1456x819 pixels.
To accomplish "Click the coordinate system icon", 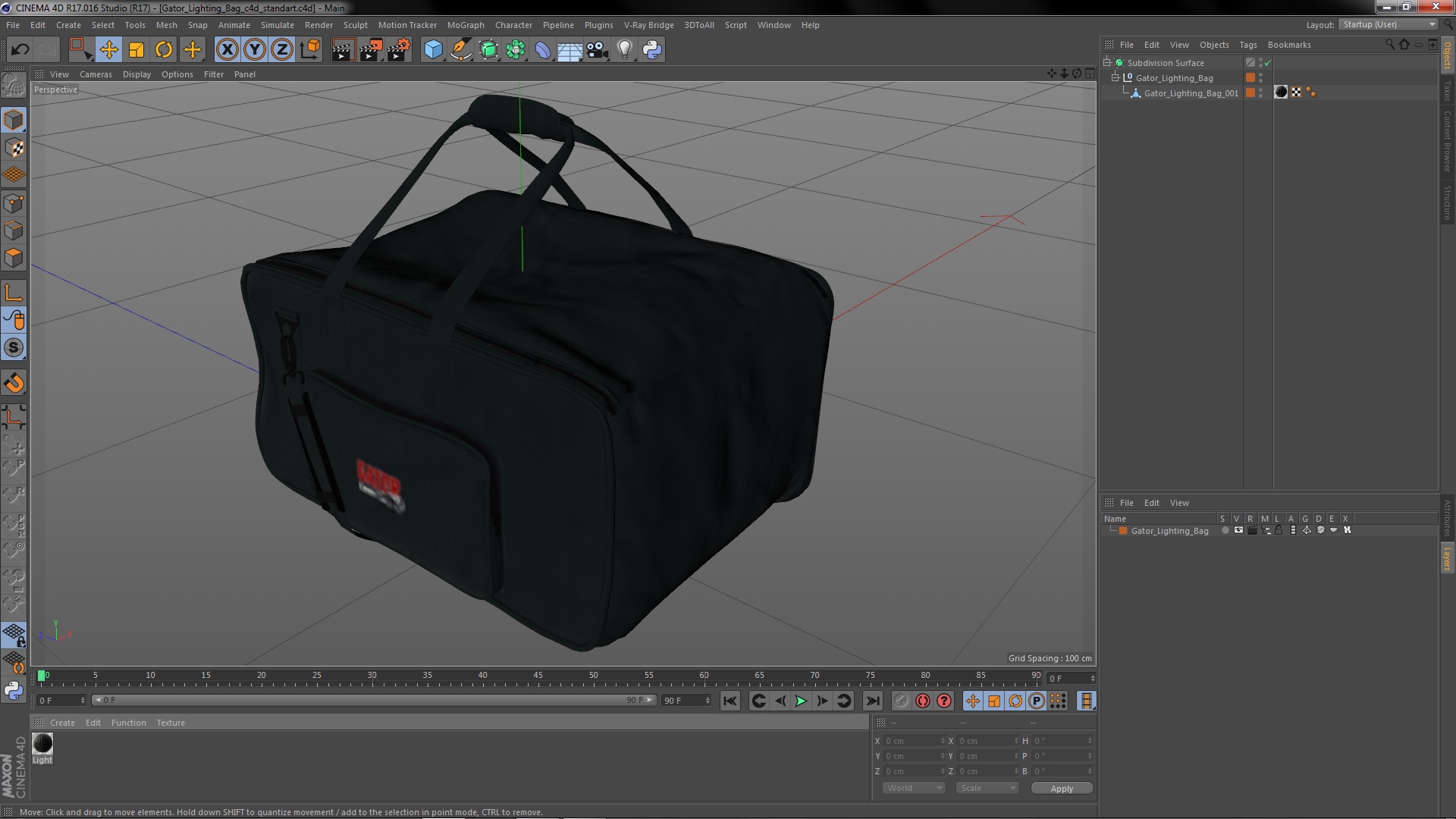I will [310, 50].
